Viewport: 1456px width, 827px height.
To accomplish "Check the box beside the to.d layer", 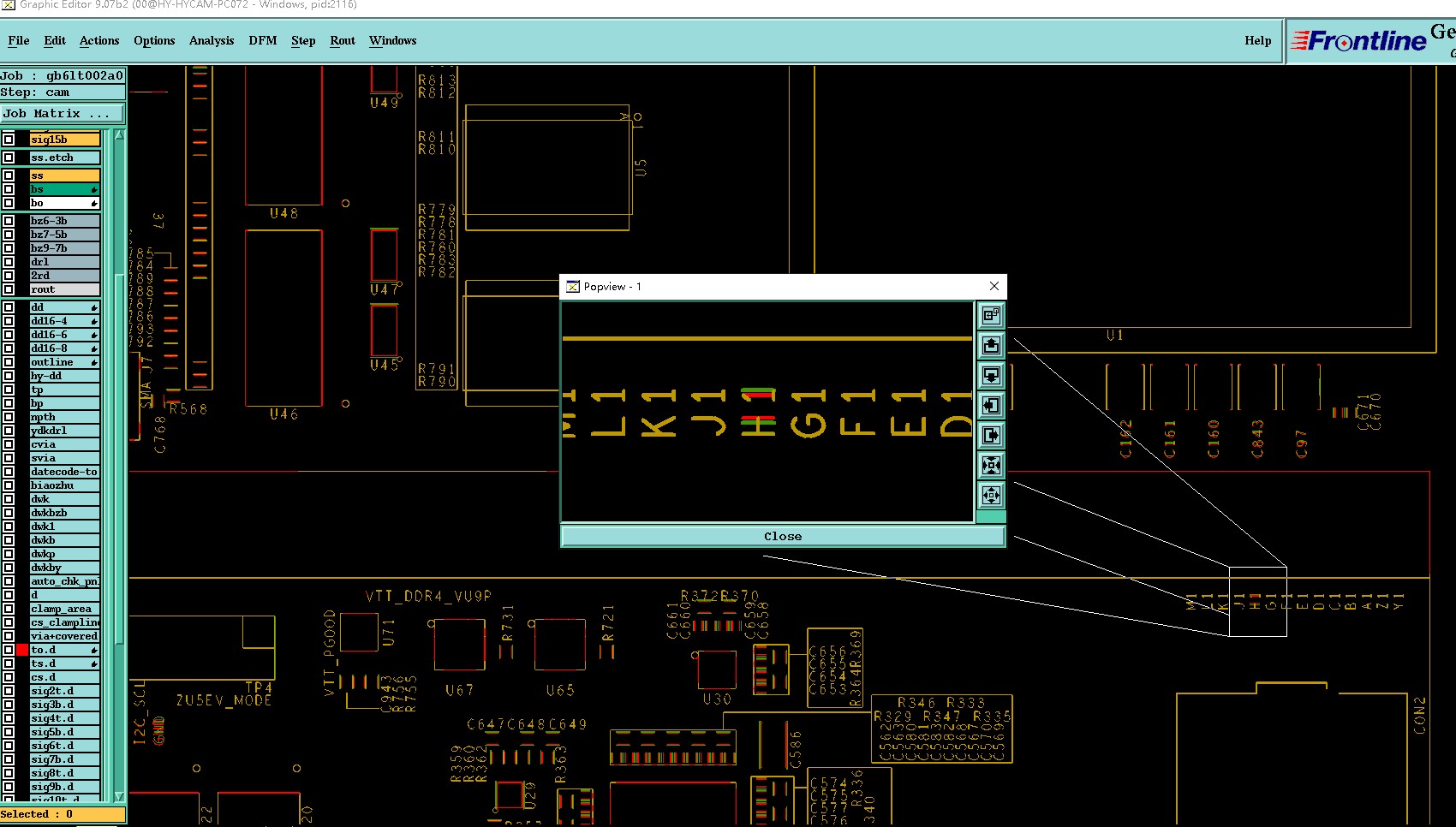I will [9, 650].
